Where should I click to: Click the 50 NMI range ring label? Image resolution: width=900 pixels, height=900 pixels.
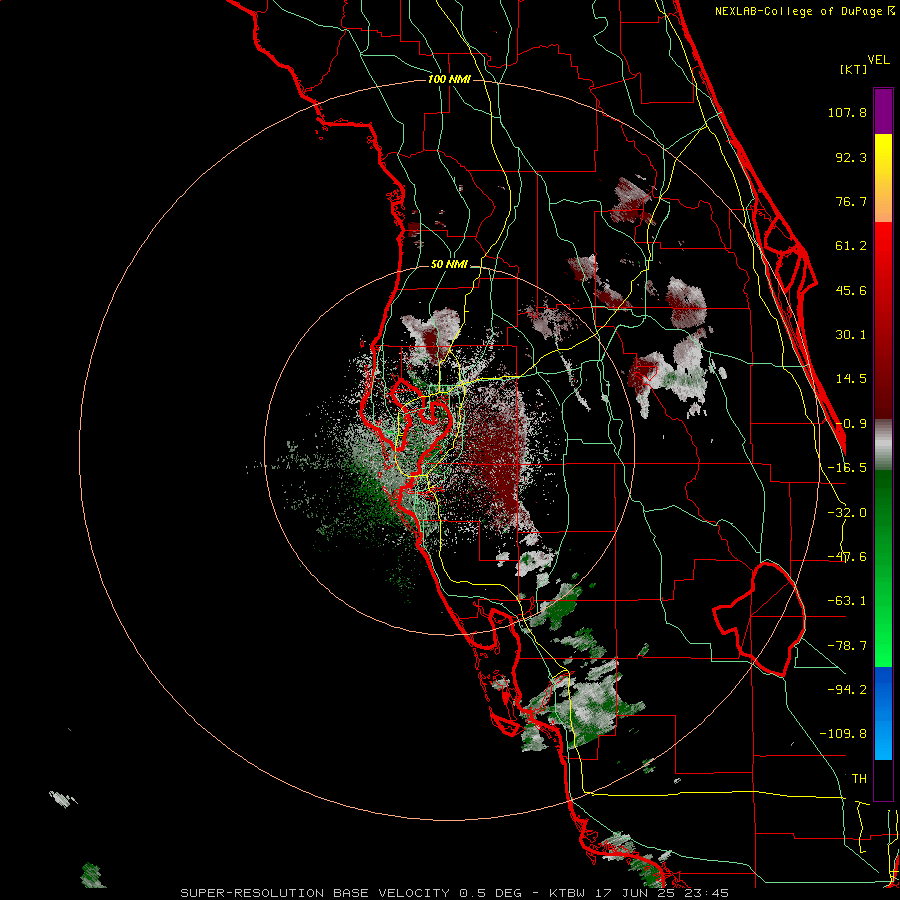(449, 265)
